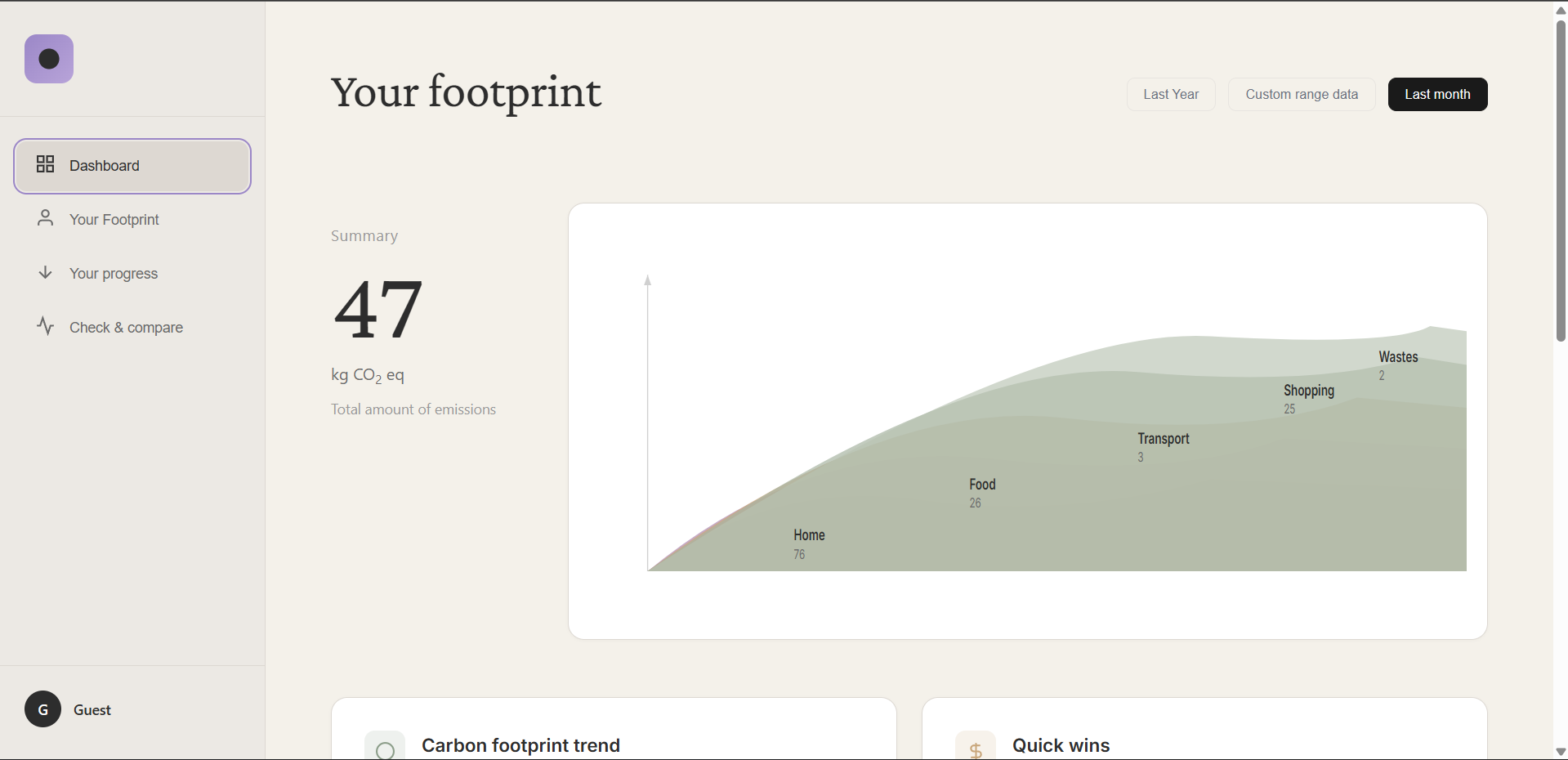Viewport: 1568px width, 760px height.
Task: Click the Carbon footprint trend heading
Action: pos(520,745)
